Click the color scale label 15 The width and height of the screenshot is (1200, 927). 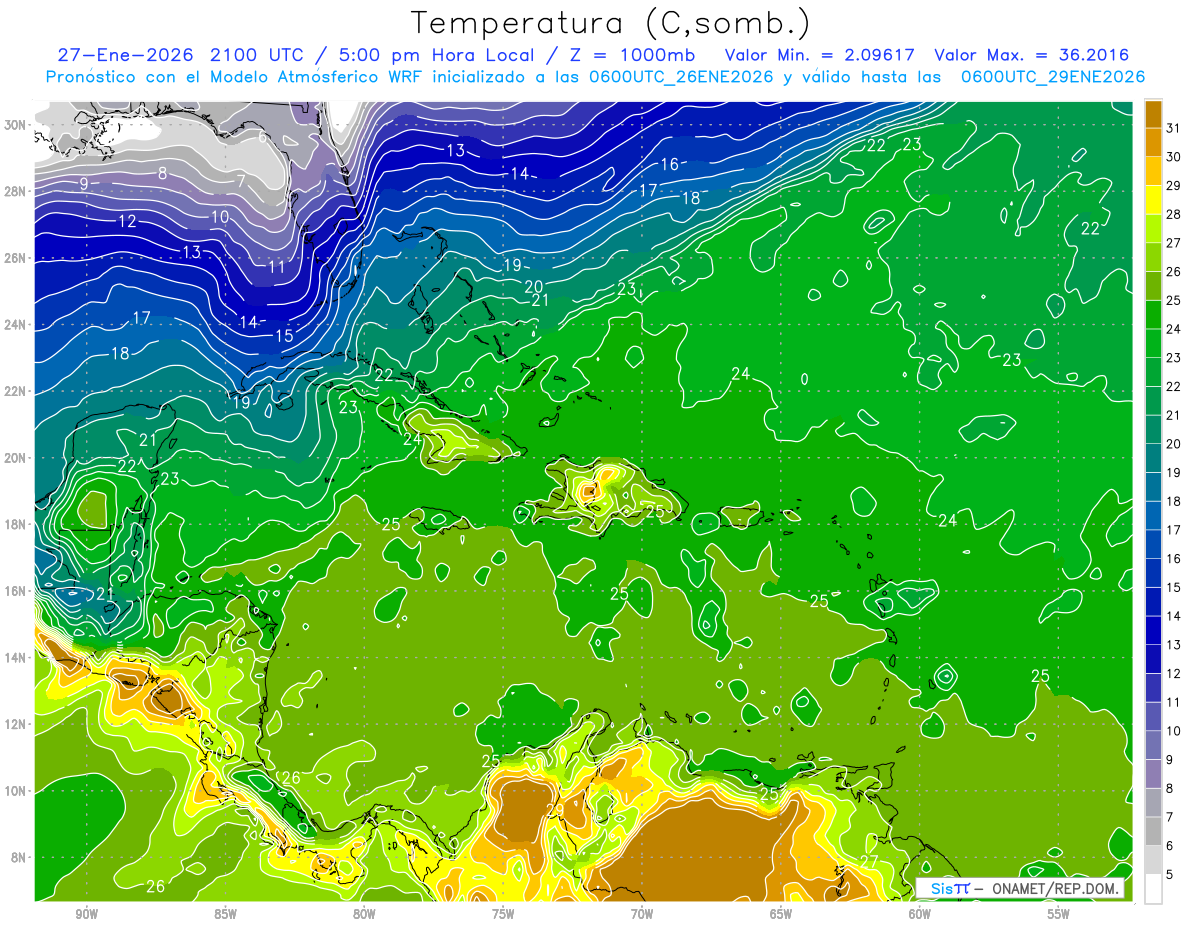[1174, 588]
